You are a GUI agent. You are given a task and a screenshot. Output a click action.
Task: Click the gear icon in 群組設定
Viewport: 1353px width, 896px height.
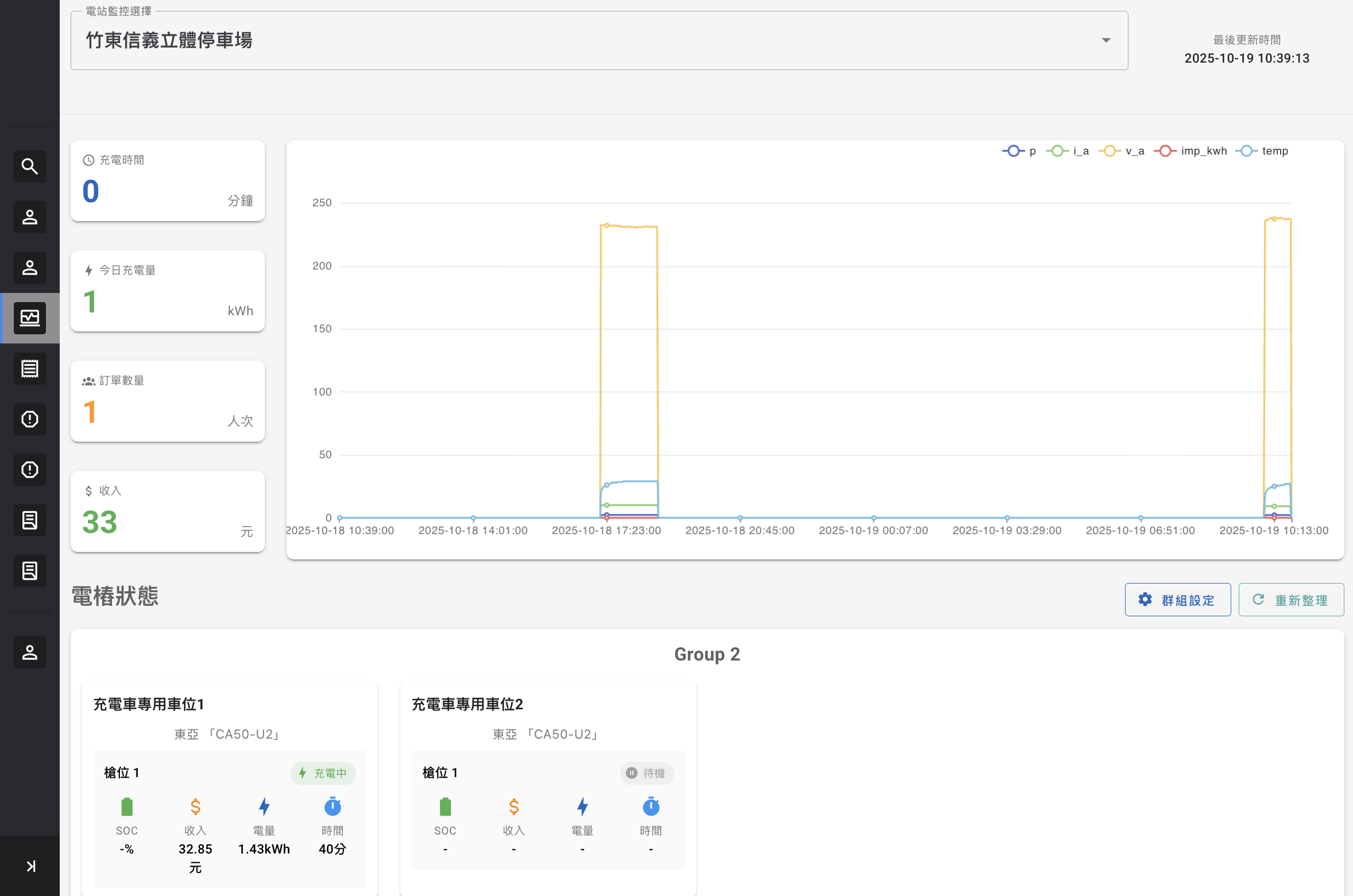[1145, 600]
